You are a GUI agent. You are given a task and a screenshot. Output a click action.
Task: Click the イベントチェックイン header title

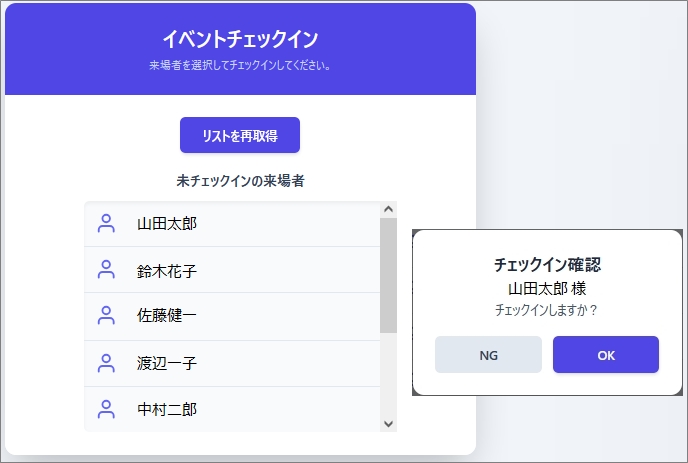[x=240, y=39]
